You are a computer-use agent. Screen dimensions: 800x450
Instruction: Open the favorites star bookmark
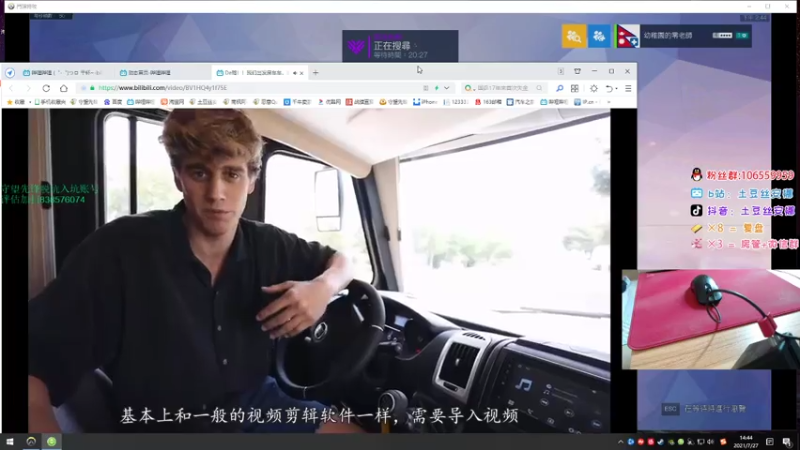pos(16,102)
